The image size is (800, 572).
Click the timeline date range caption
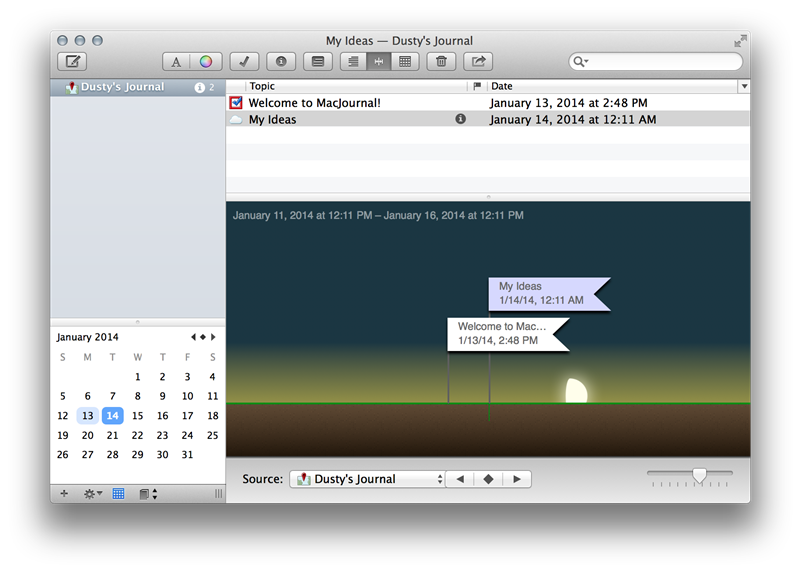[378, 215]
